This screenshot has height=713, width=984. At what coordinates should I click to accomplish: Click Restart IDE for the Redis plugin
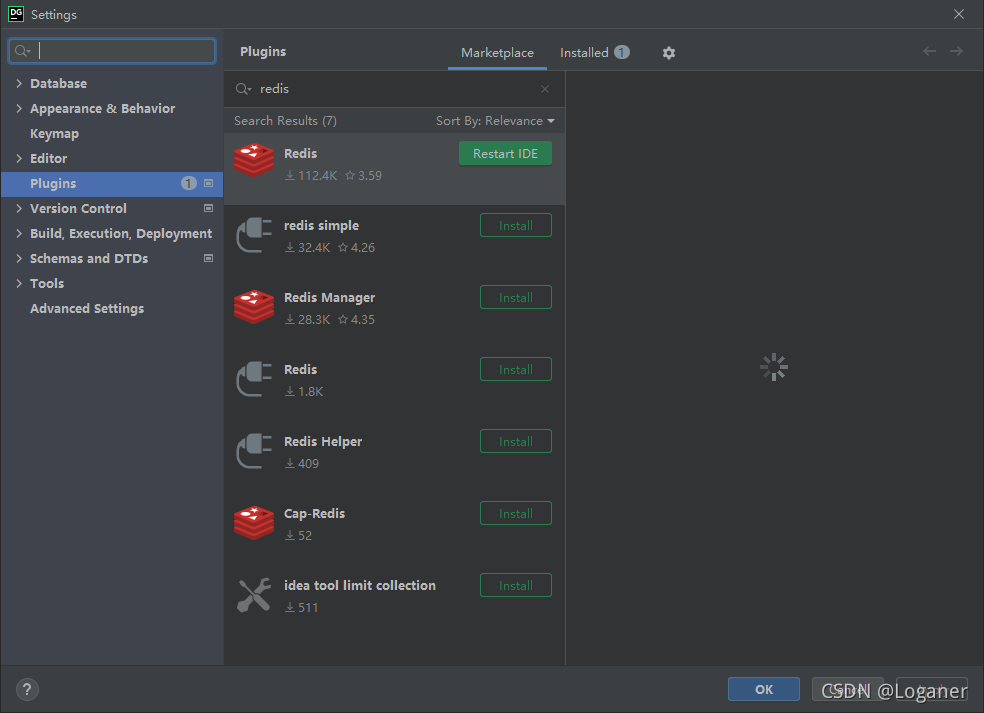tap(505, 153)
